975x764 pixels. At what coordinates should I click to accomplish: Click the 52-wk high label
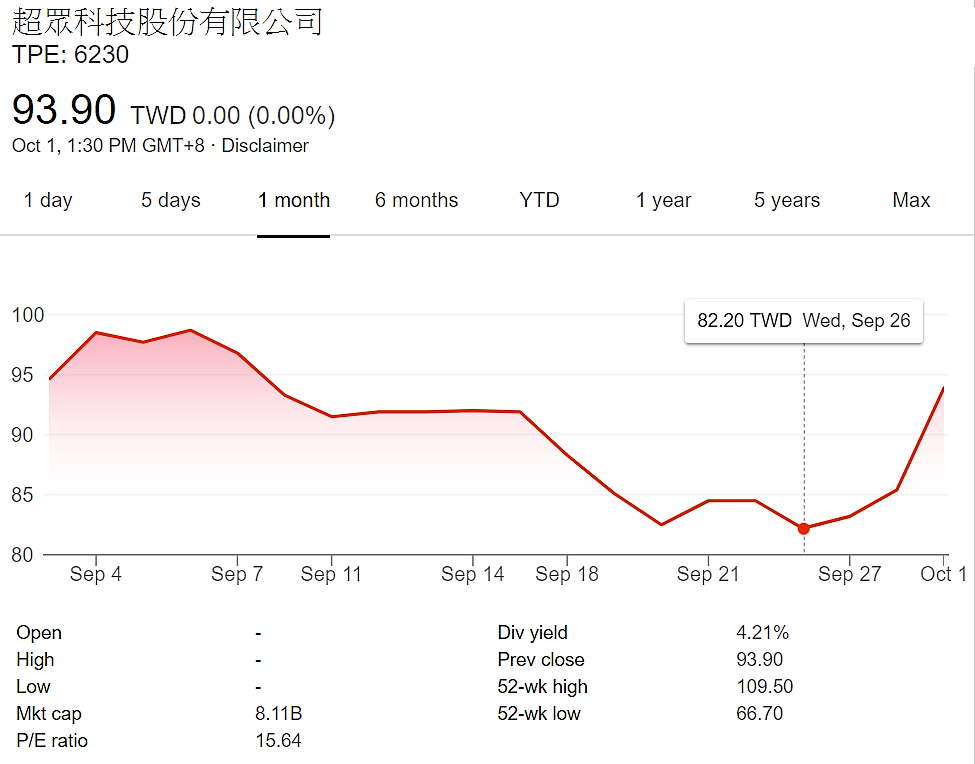[542, 687]
